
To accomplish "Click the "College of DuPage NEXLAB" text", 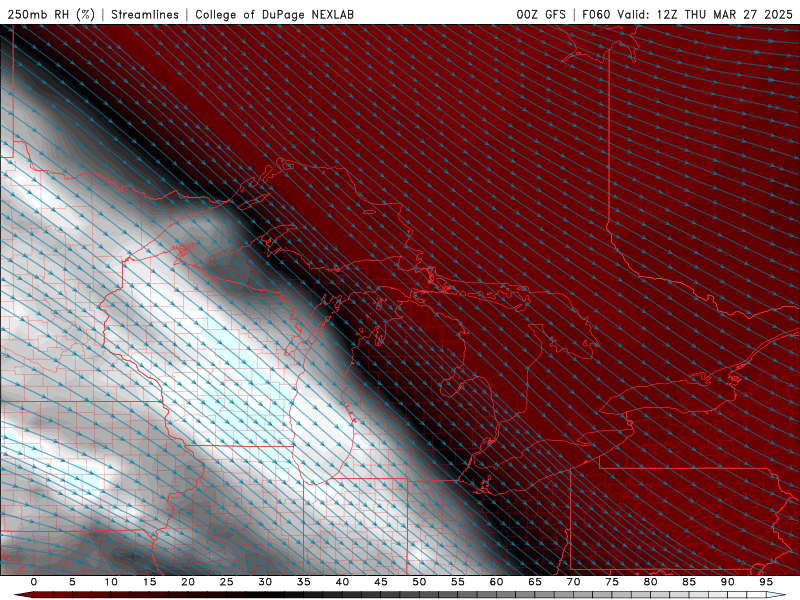I will point(274,14).
